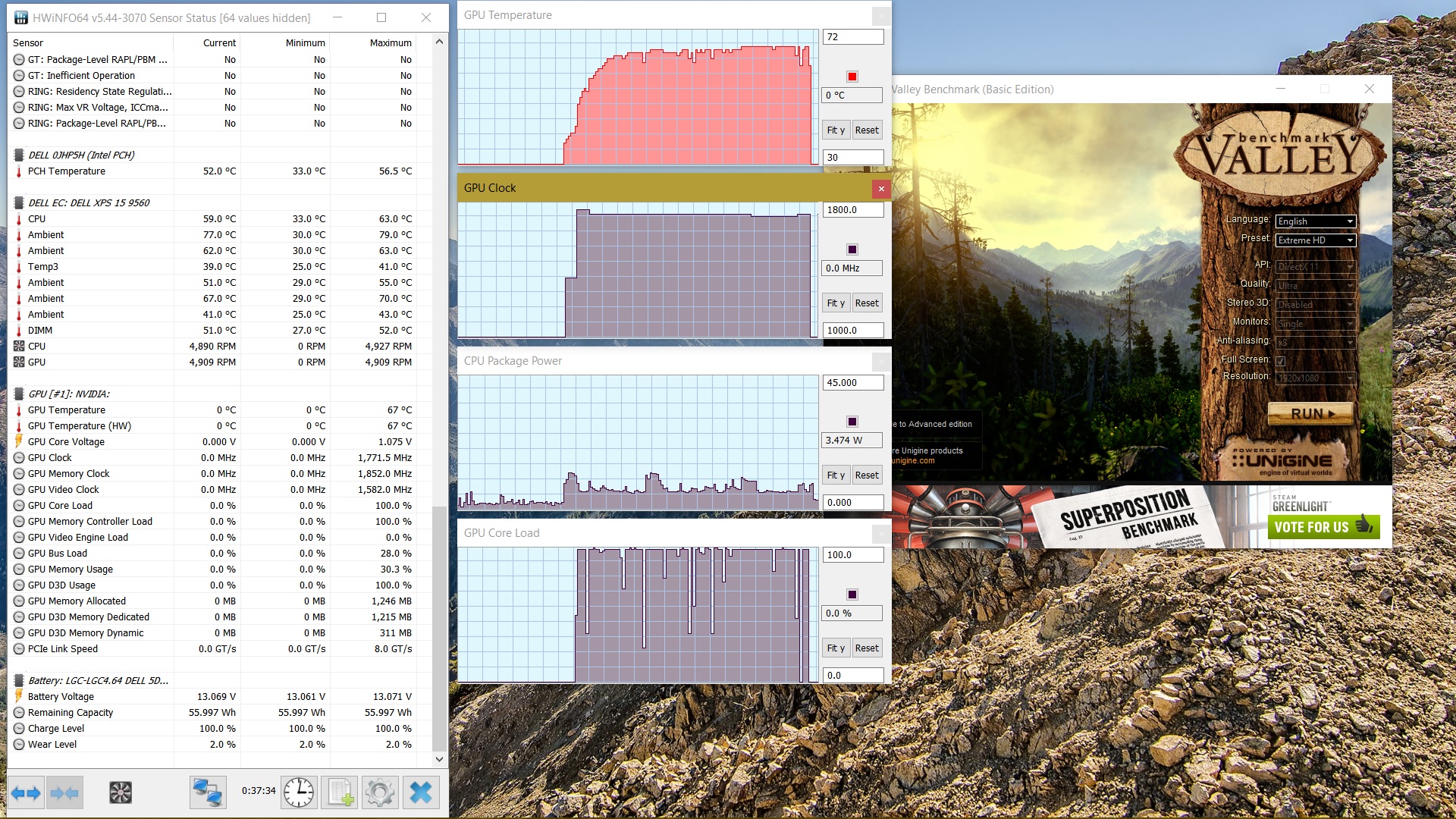Click the CPU Package Power color swatch
This screenshot has height=819, width=1456.
pos(852,422)
